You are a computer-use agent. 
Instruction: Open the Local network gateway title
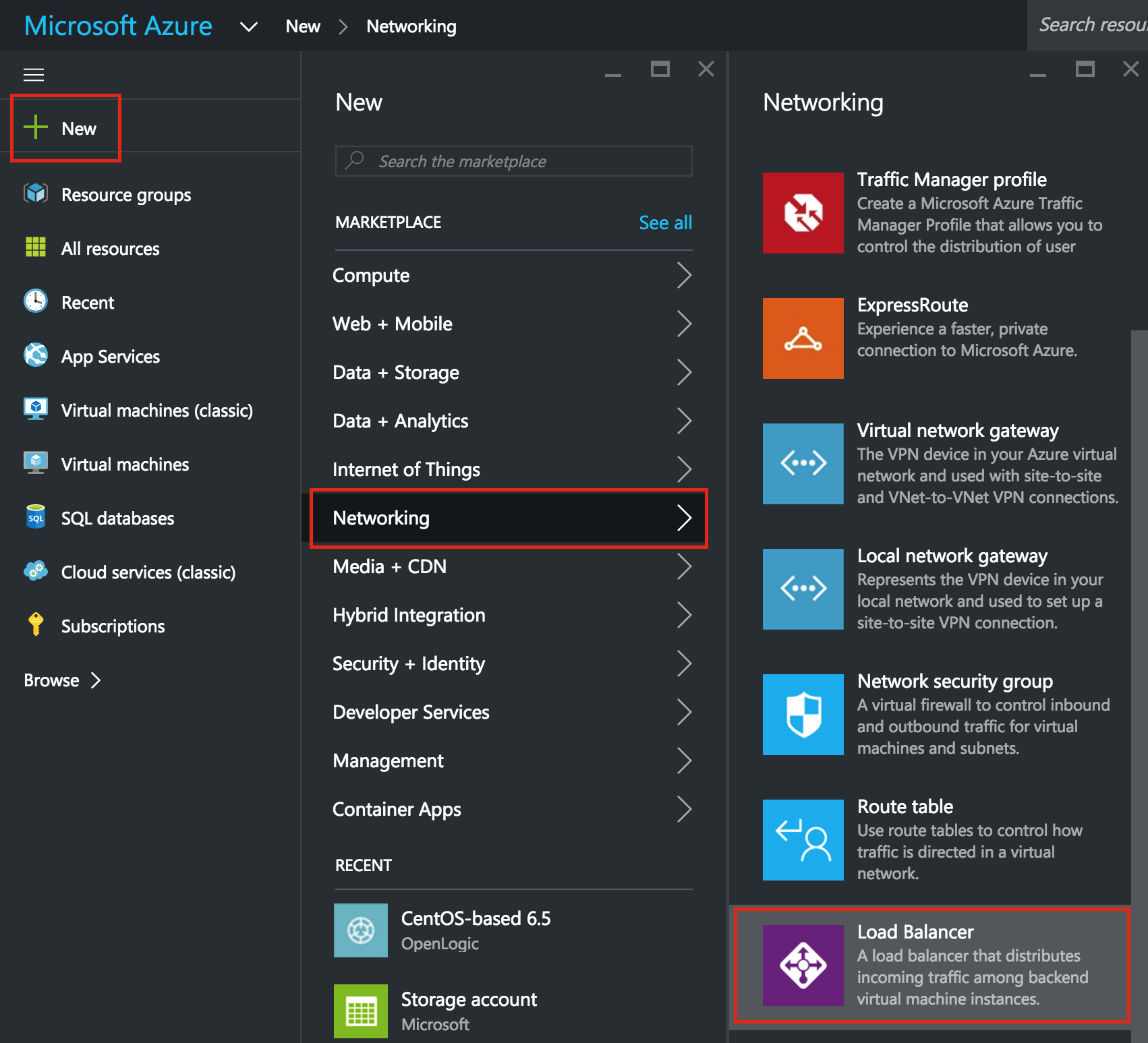(x=952, y=556)
